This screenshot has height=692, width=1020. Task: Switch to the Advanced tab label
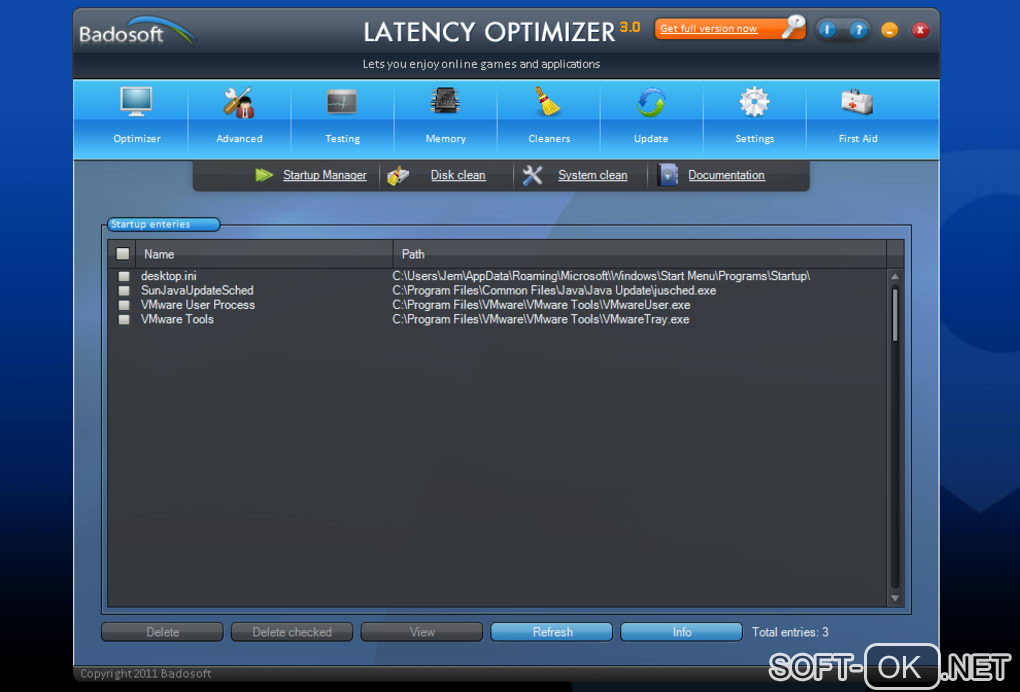click(x=239, y=139)
